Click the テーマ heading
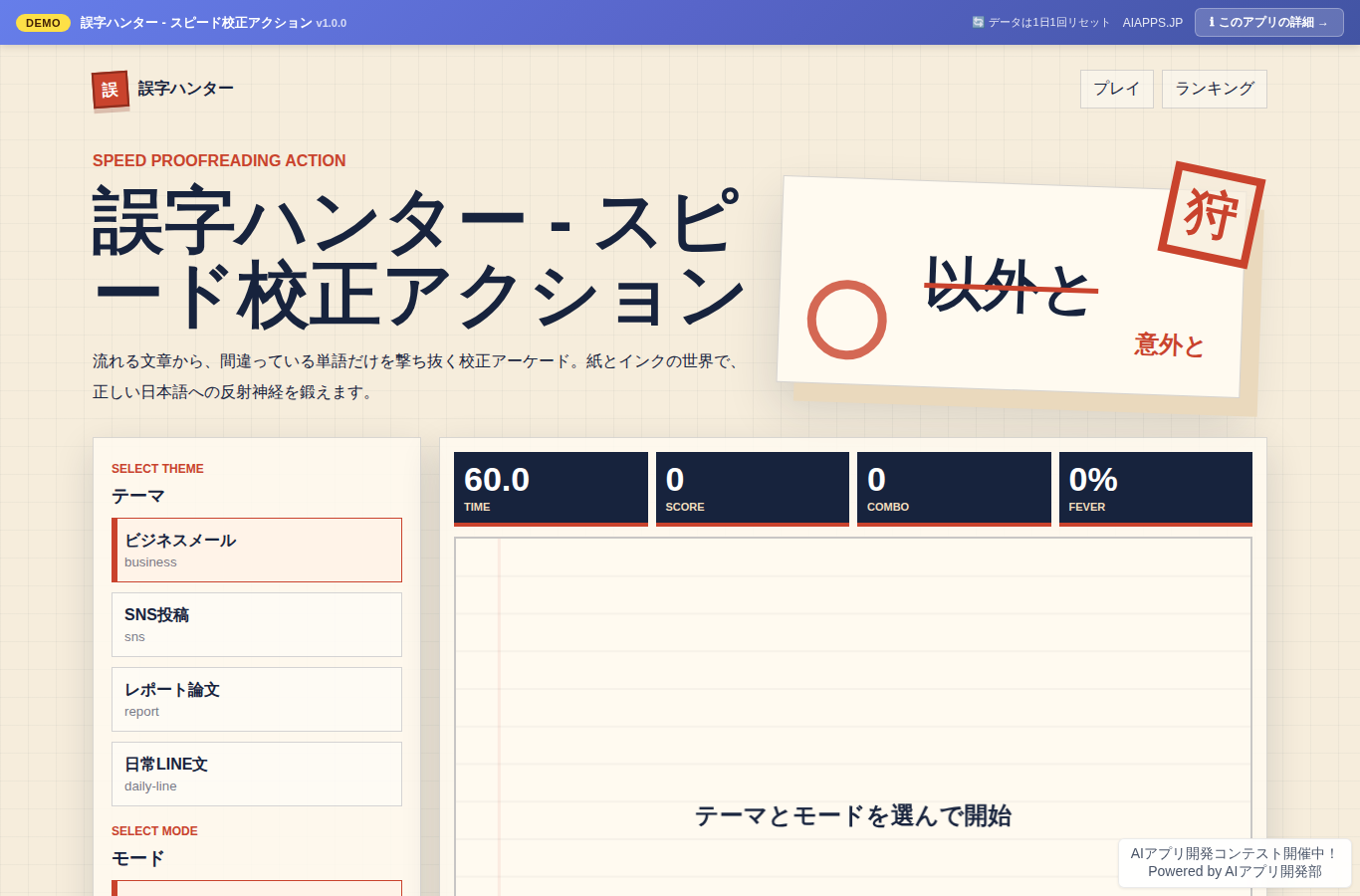The height and width of the screenshot is (896, 1360). pos(138,496)
